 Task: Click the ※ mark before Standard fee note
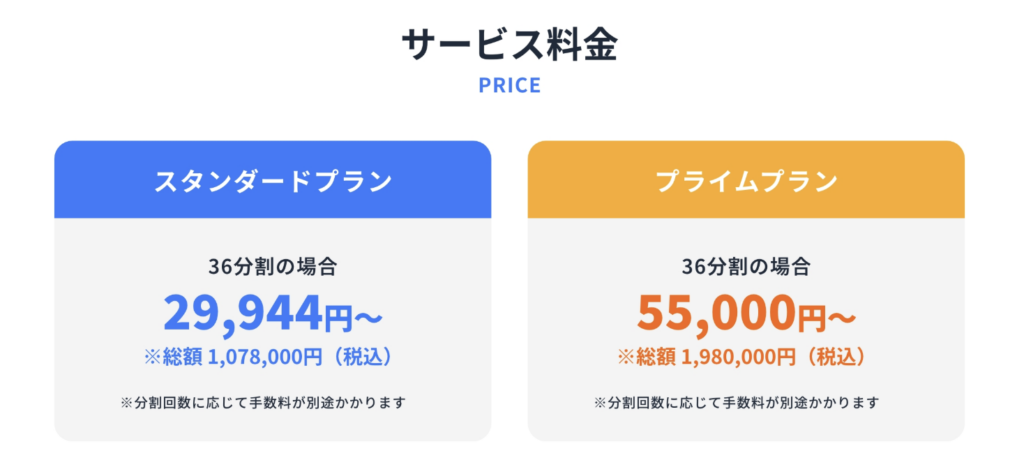point(126,403)
